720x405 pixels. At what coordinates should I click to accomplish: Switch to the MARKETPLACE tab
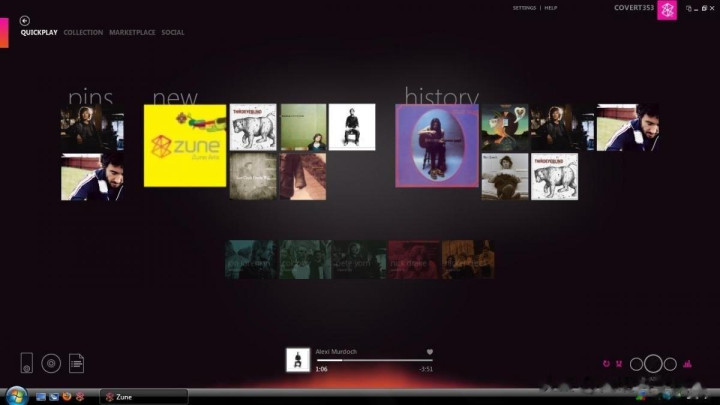[x=132, y=33]
